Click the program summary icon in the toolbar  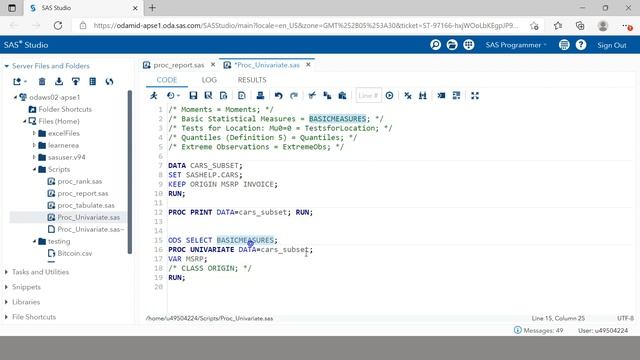(223, 96)
